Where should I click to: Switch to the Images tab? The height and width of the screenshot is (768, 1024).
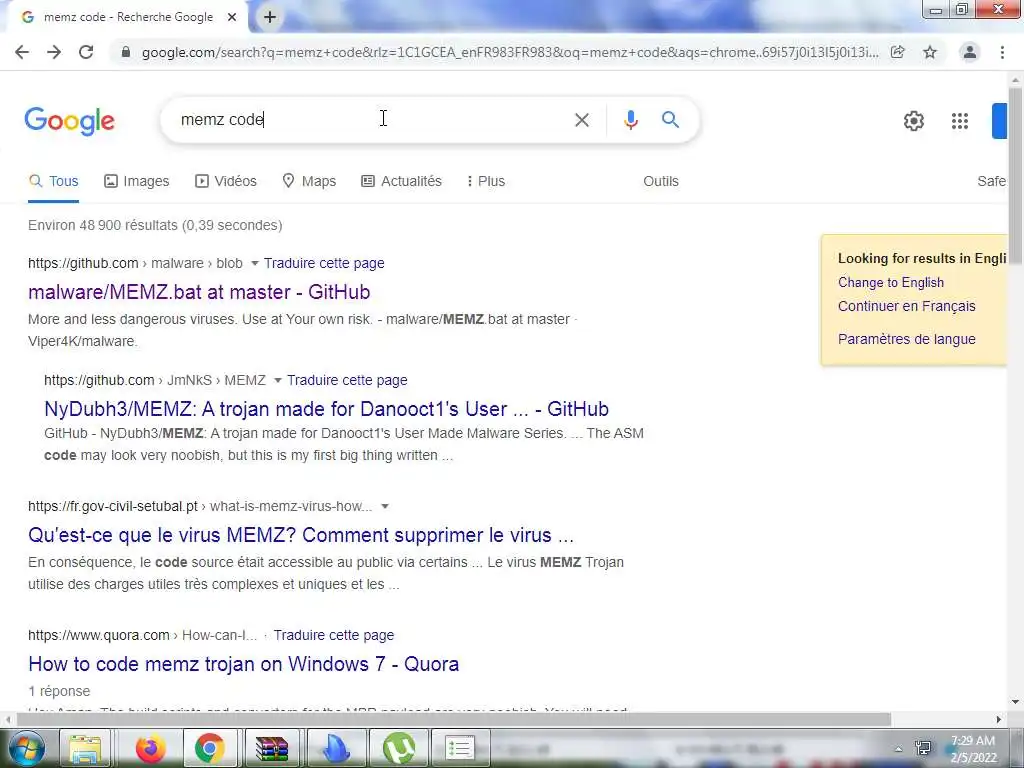(x=136, y=182)
